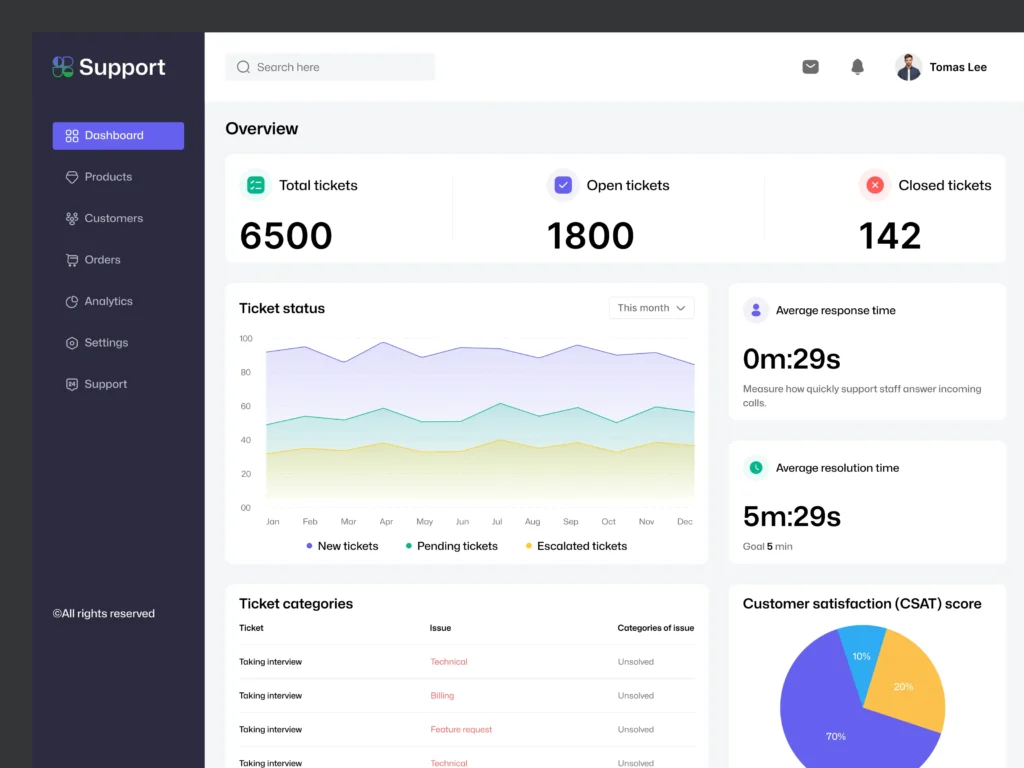
Task: Open the notifications bell icon
Action: 857,67
